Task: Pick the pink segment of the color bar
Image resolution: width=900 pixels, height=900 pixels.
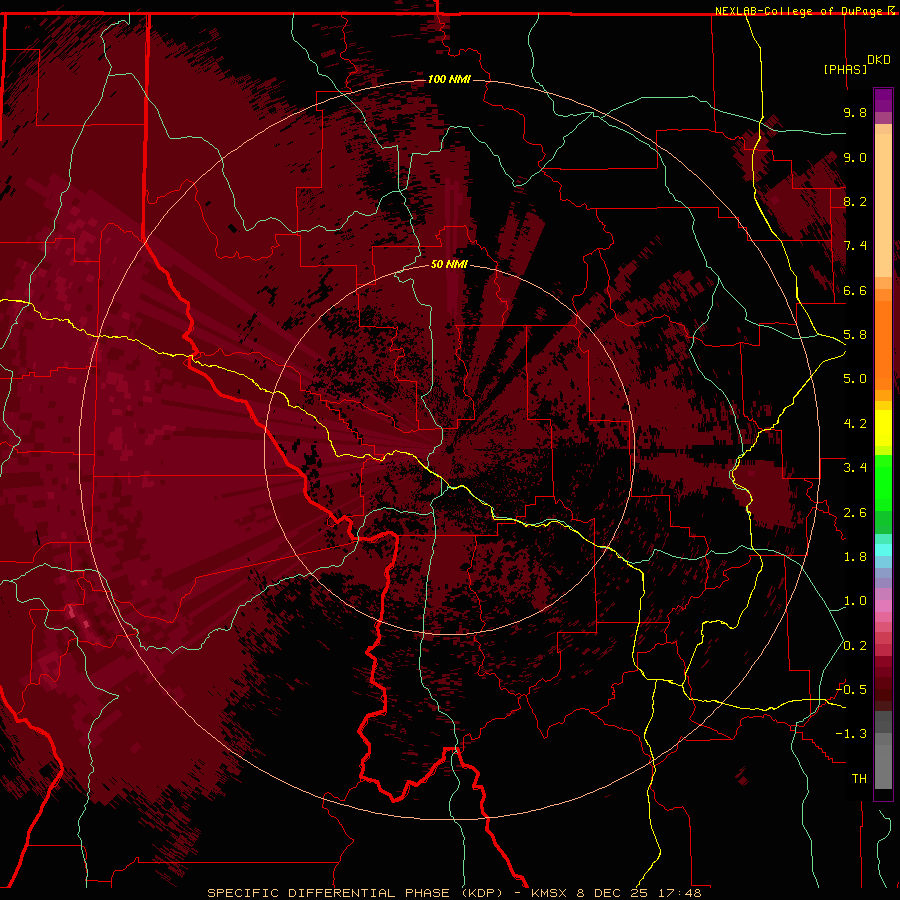Action: click(x=883, y=606)
